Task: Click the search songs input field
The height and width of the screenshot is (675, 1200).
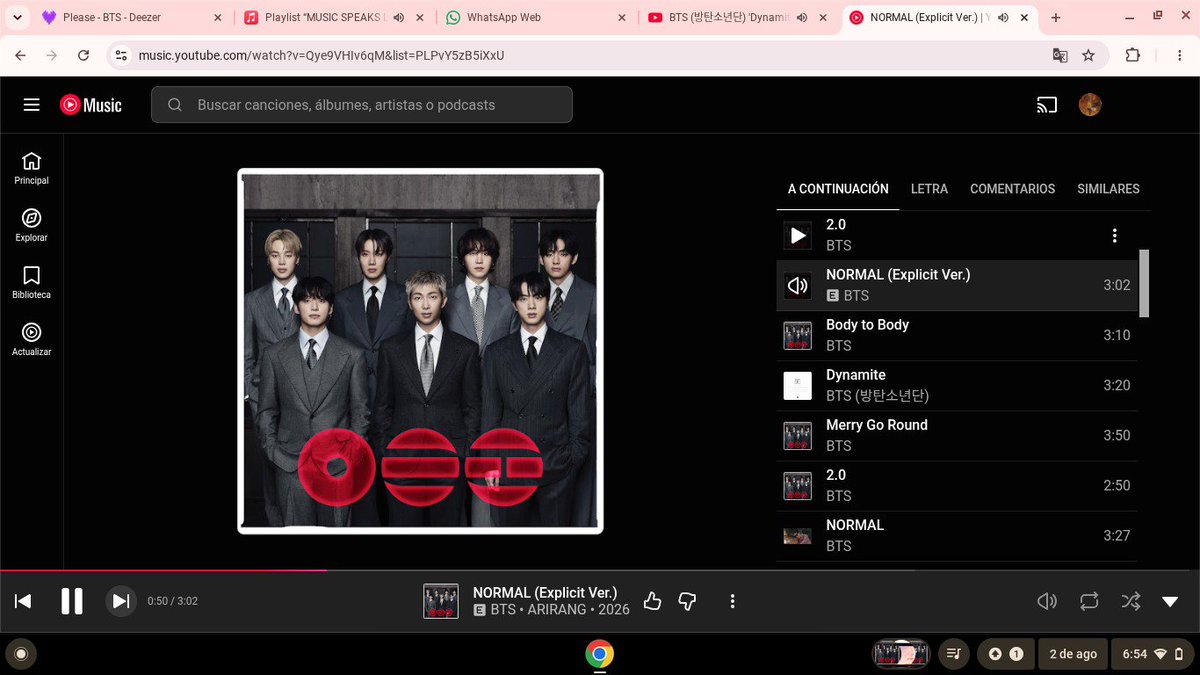Action: pyautogui.click(x=362, y=105)
